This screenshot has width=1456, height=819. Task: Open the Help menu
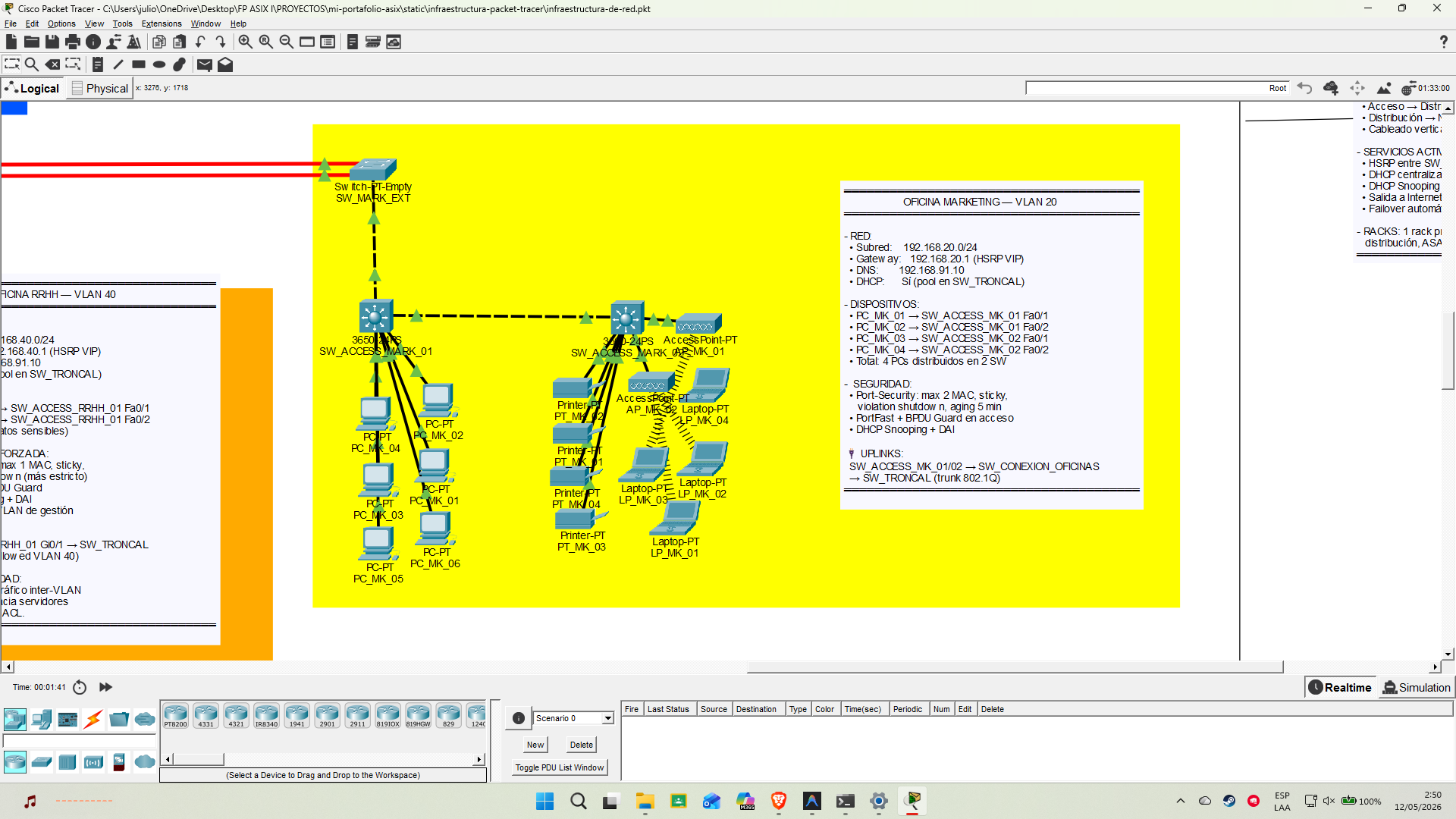pyautogui.click(x=238, y=24)
